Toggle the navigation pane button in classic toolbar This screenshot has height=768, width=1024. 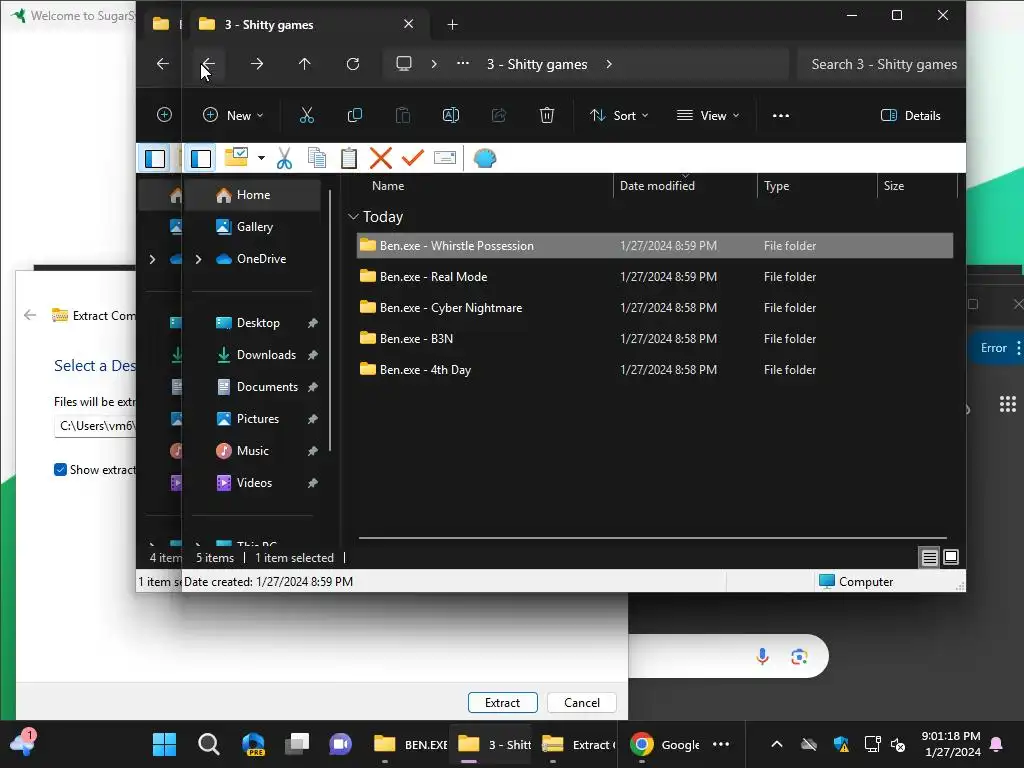pyautogui.click(x=200, y=158)
